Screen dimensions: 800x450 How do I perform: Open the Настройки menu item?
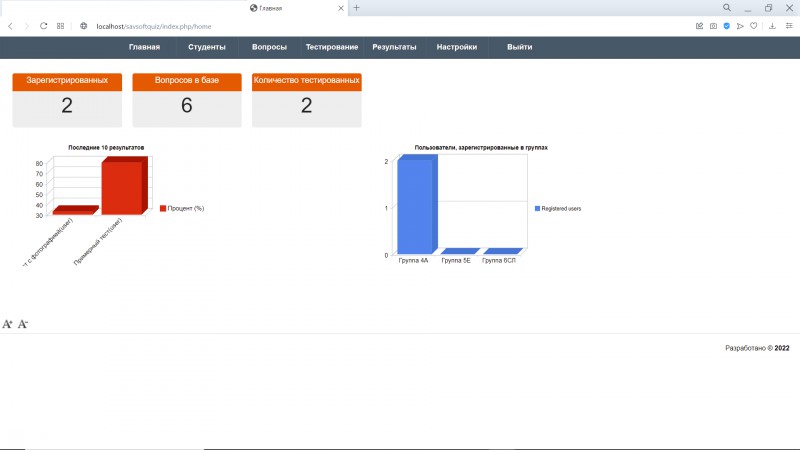pyautogui.click(x=457, y=47)
